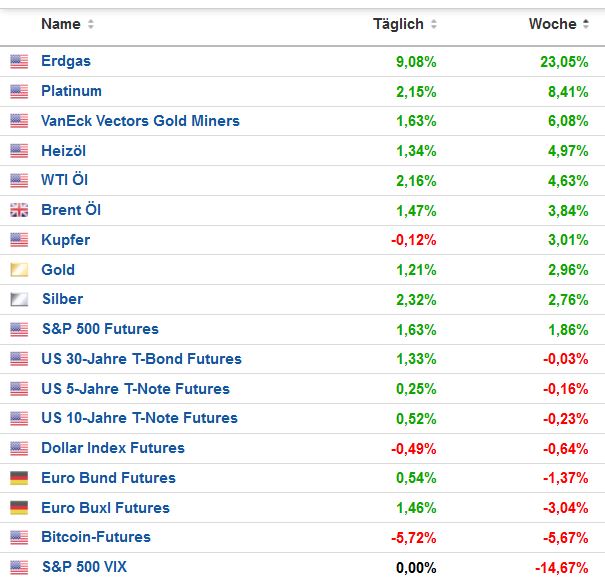Click the German flag beside Euro Buxl Futures
The image size is (605, 588).
19,508
